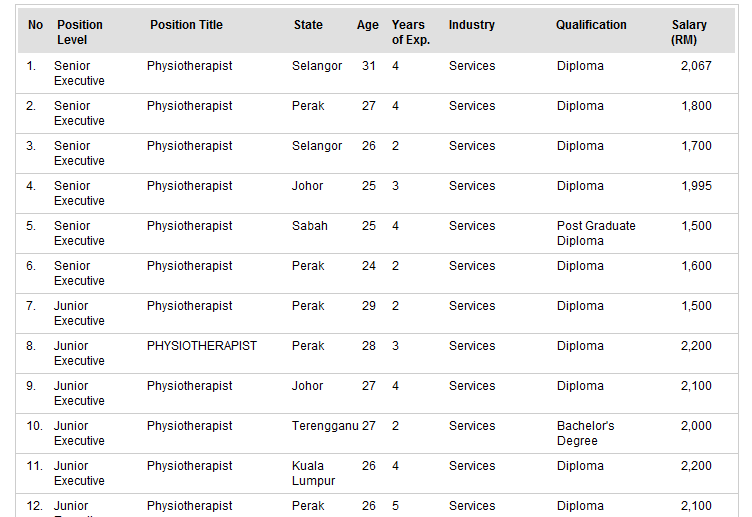
Task: Click Post Graduate Diploma in row 5
Action: (596, 233)
